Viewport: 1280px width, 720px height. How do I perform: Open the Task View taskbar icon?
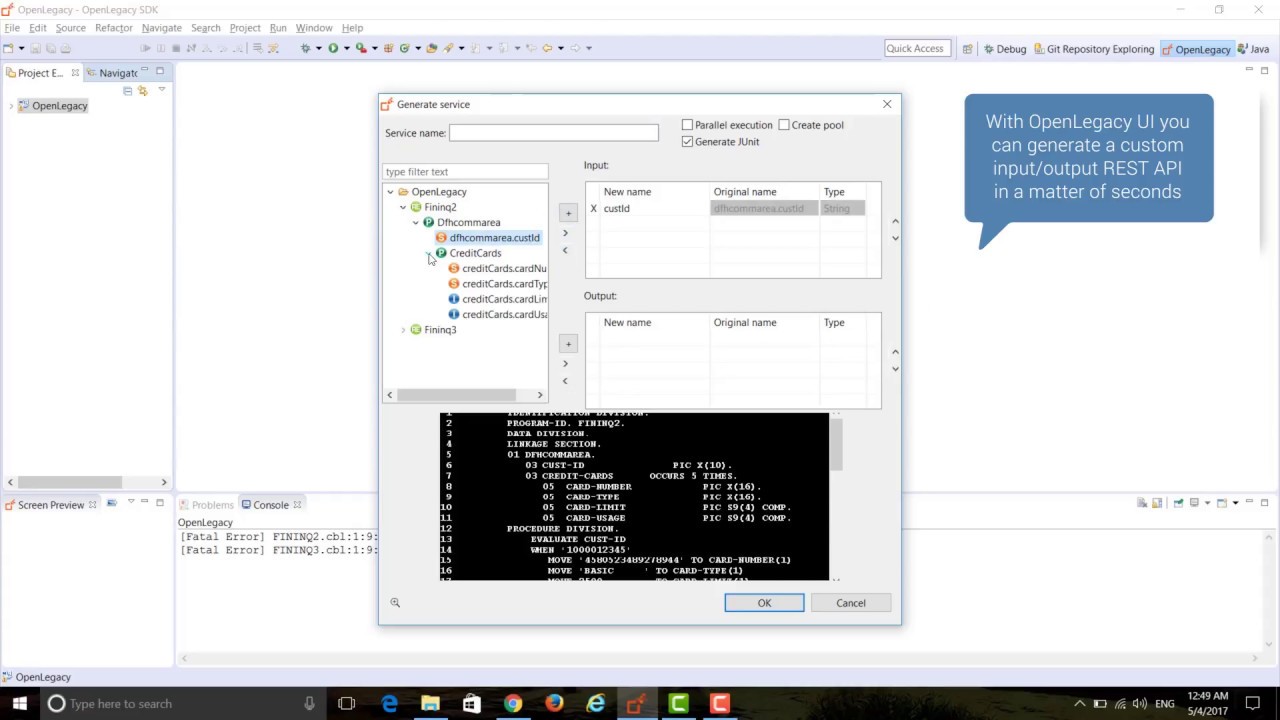click(x=346, y=704)
